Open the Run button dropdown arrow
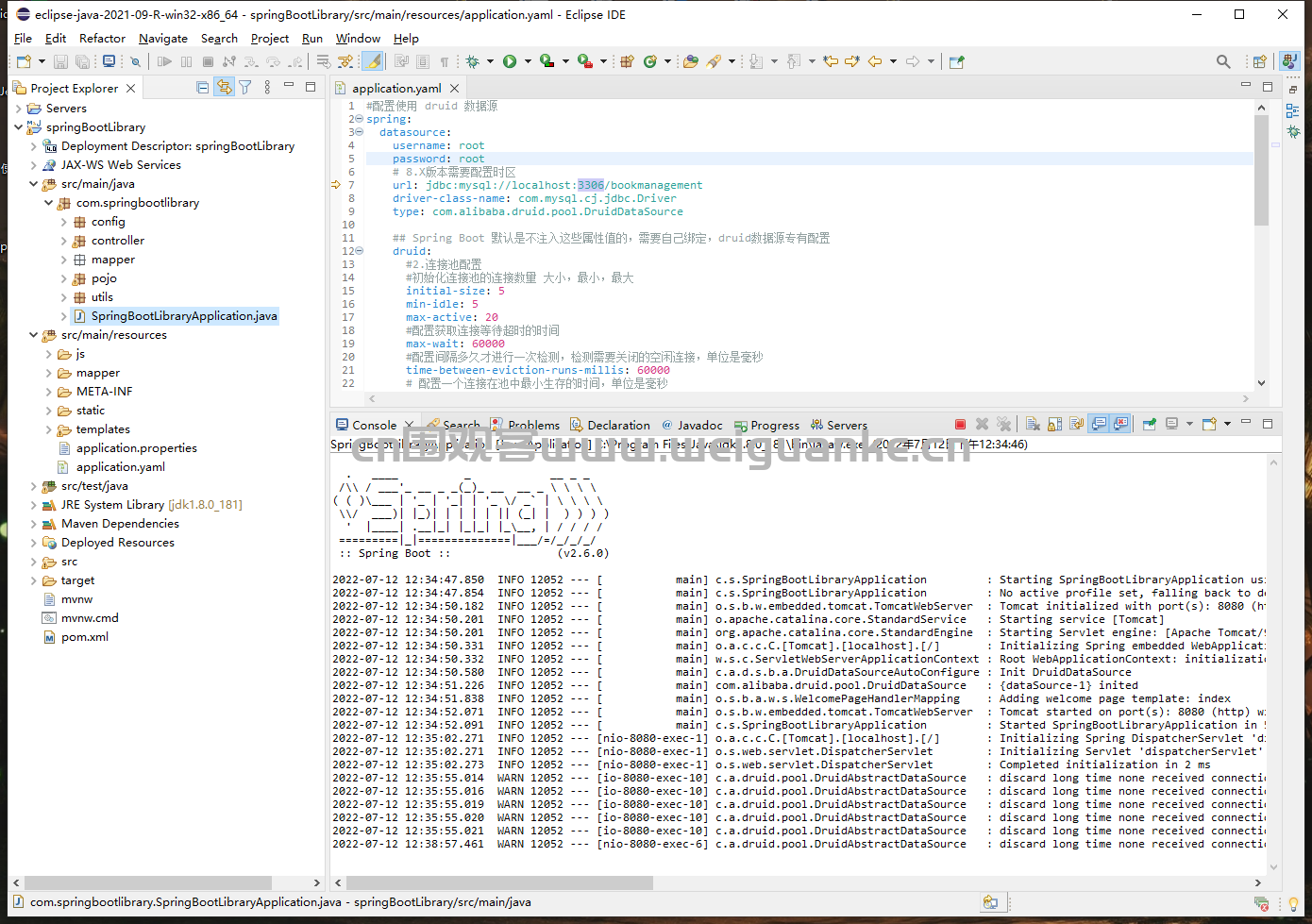The width and height of the screenshot is (1312, 924). [528, 61]
